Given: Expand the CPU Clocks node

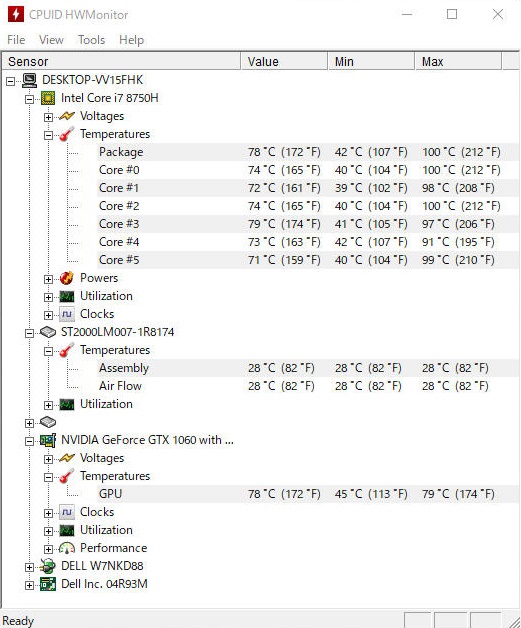Looking at the screenshot, I should click(x=48, y=315).
